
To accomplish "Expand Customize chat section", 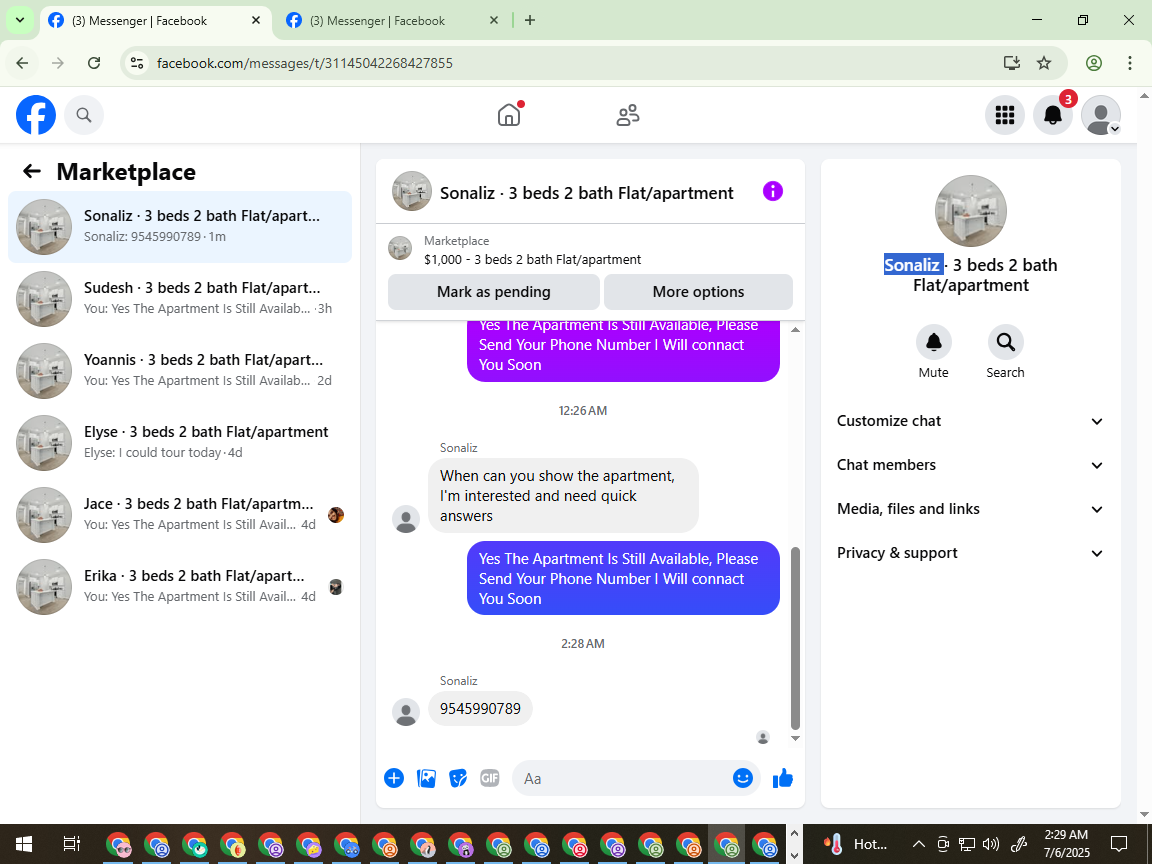I will [971, 421].
